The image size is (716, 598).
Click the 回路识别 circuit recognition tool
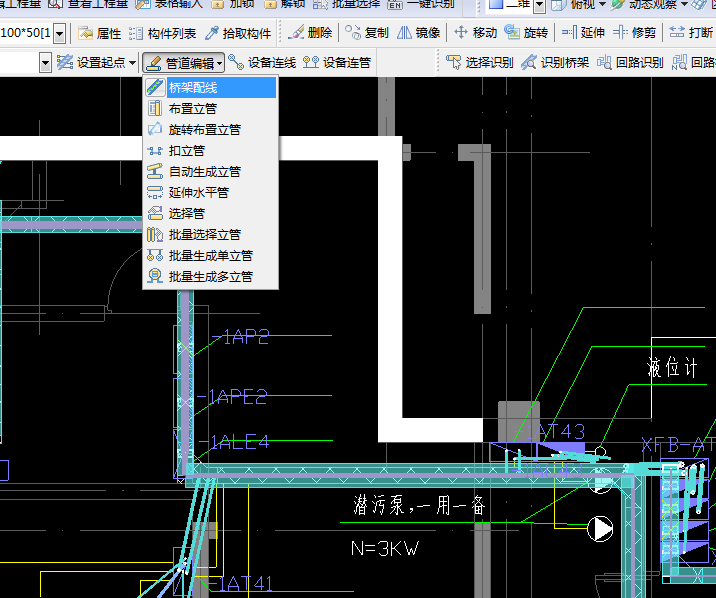[630, 63]
